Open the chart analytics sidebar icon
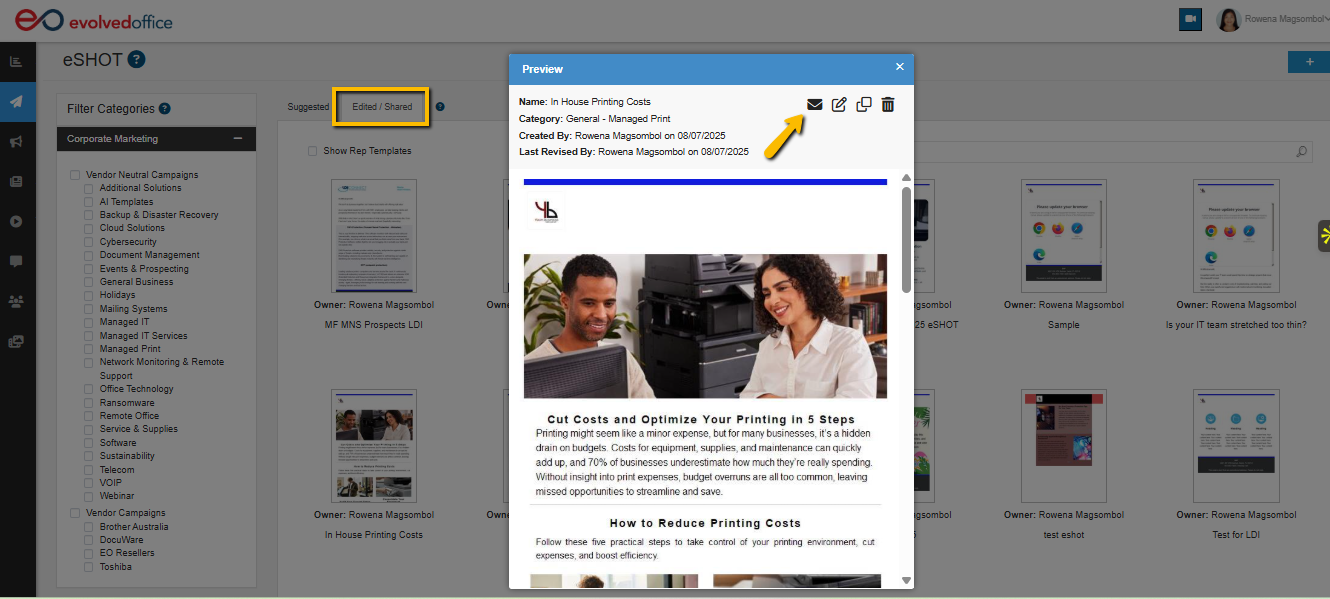This screenshot has width=1330, height=599. click(x=16, y=62)
